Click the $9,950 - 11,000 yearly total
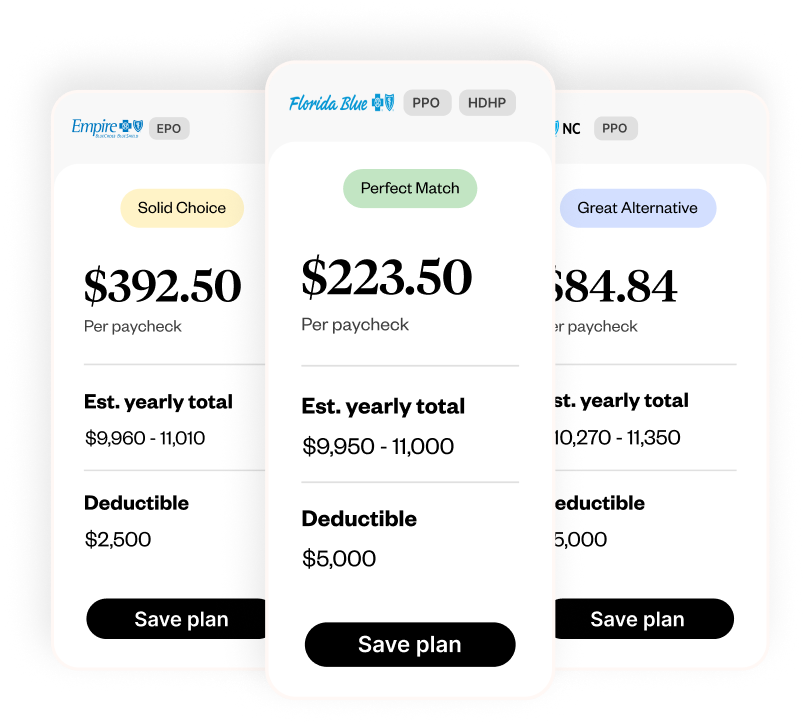The image size is (804, 725). (x=378, y=446)
